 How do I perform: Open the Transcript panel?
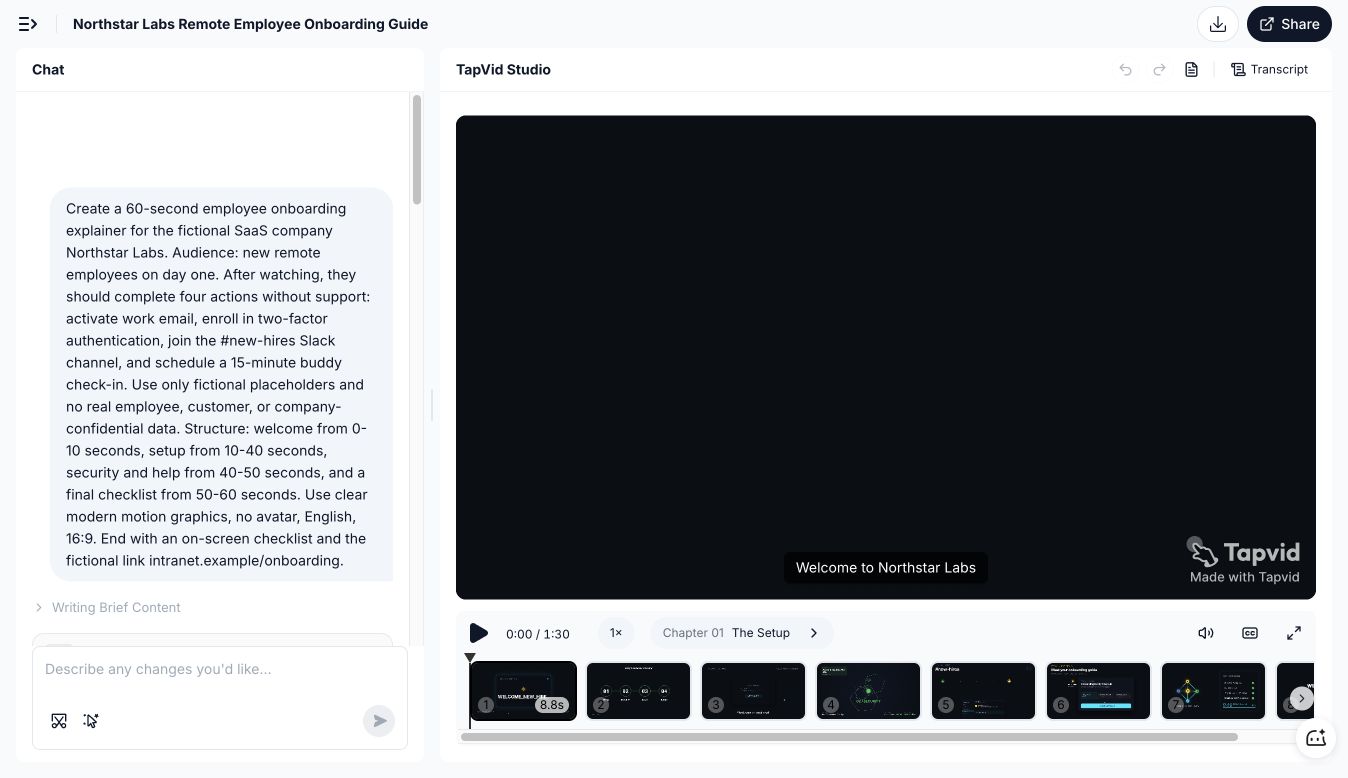[1269, 69]
